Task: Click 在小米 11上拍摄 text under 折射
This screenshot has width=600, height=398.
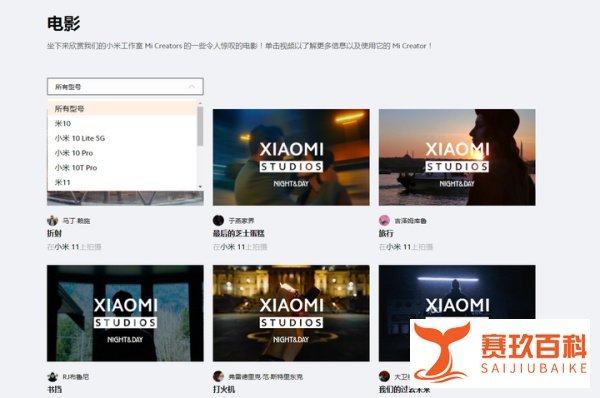Action: click(74, 247)
